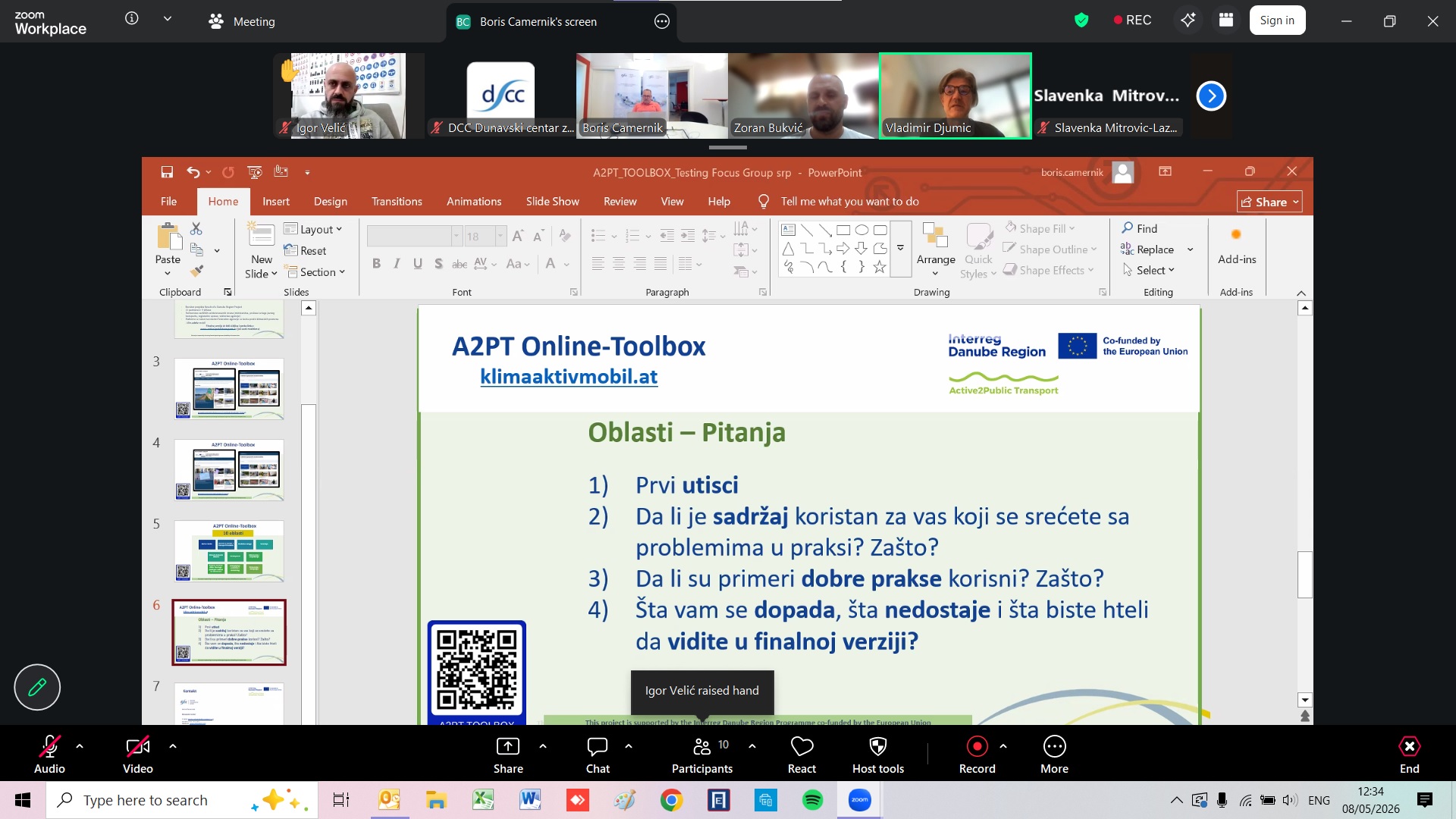Click the PowerPoint Share button
The width and height of the screenshot is (1456, 819).
coord(1269,202)
